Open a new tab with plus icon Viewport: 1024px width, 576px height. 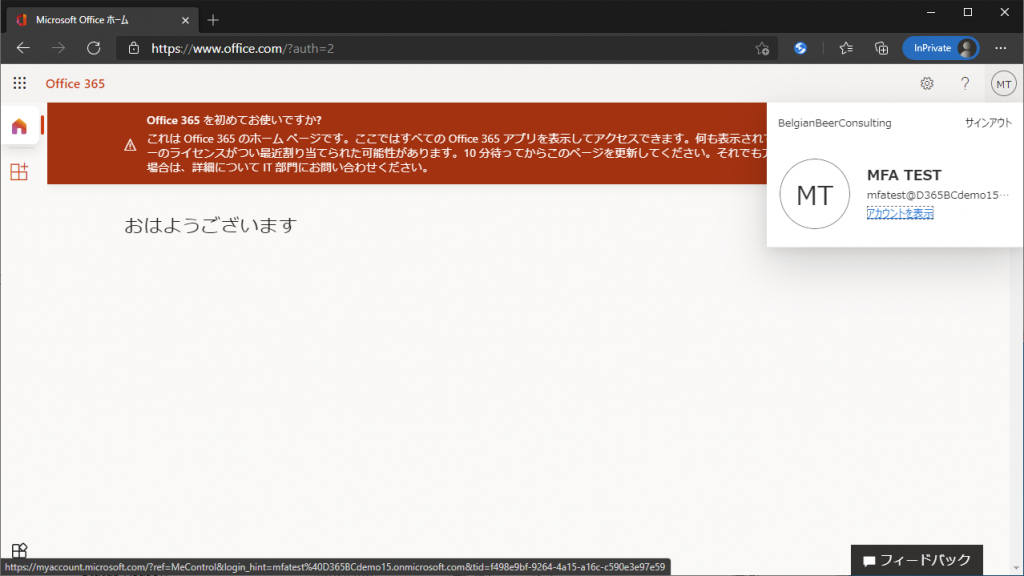pos(213,20)
